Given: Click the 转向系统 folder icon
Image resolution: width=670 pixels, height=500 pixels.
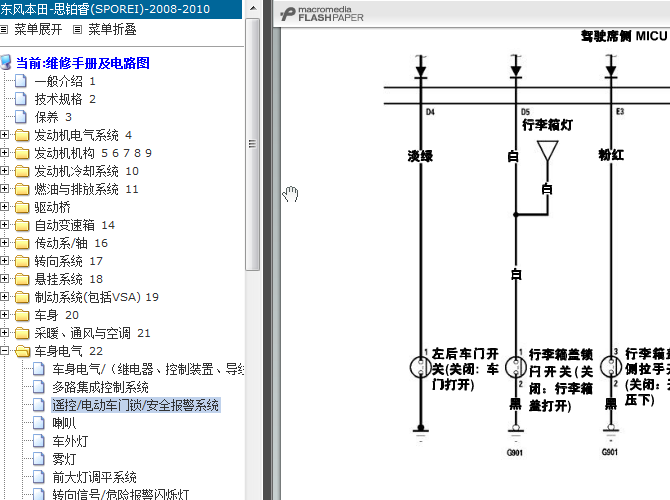Looking at the screenshot, I should point(22,261).
